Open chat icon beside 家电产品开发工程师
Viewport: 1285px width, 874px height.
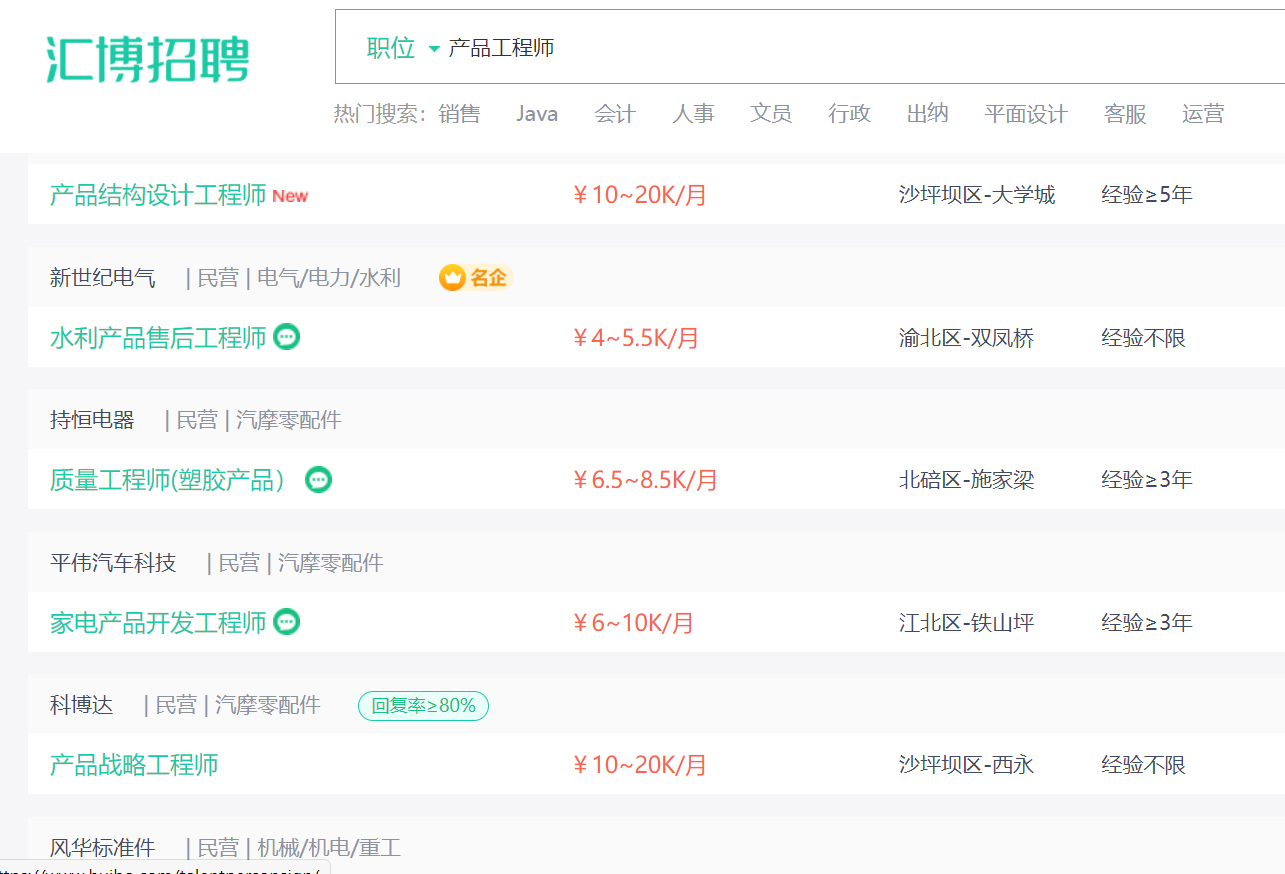tap(287, 622)
